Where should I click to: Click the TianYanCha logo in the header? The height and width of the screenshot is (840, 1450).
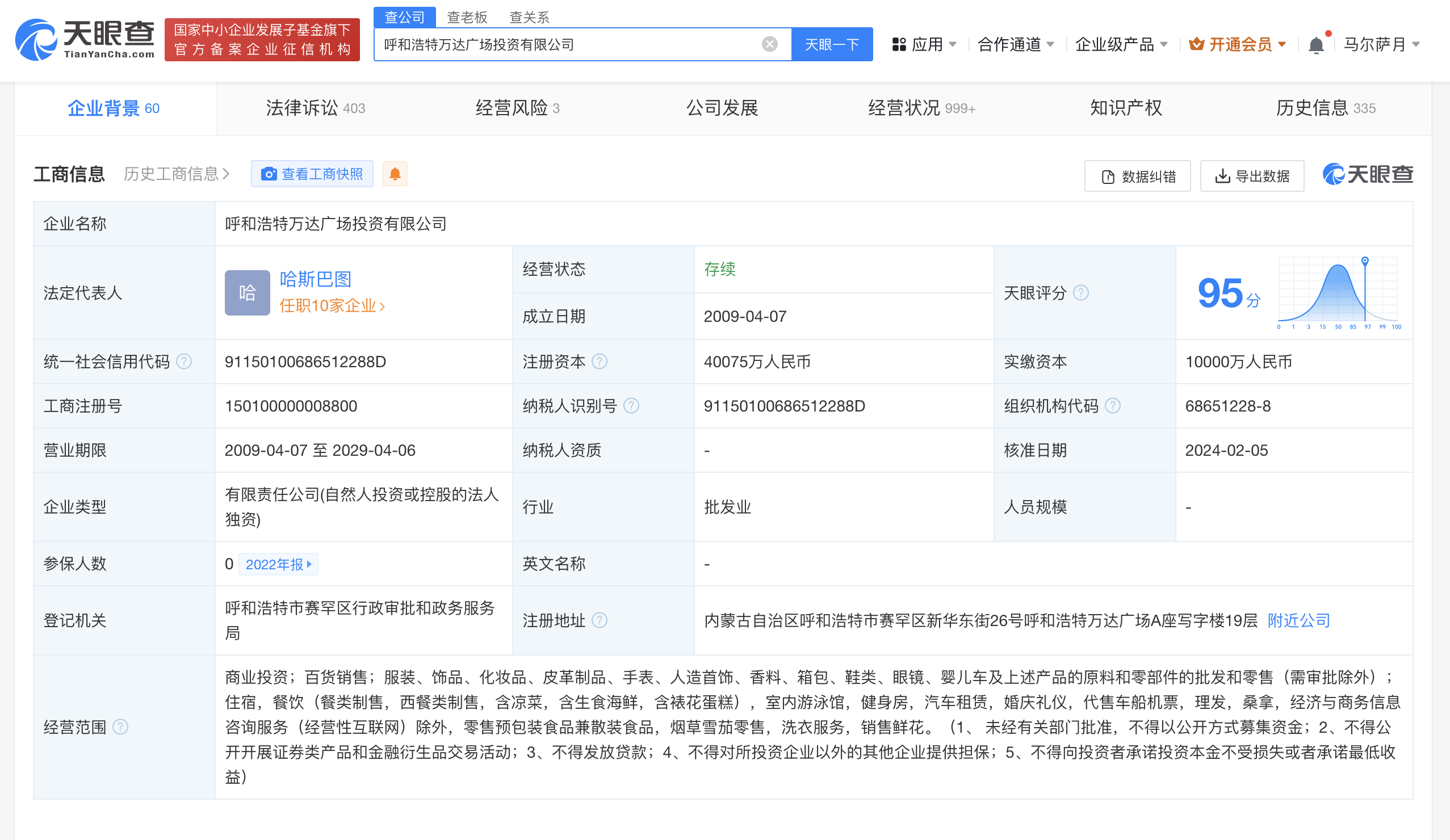coord(85,39)
